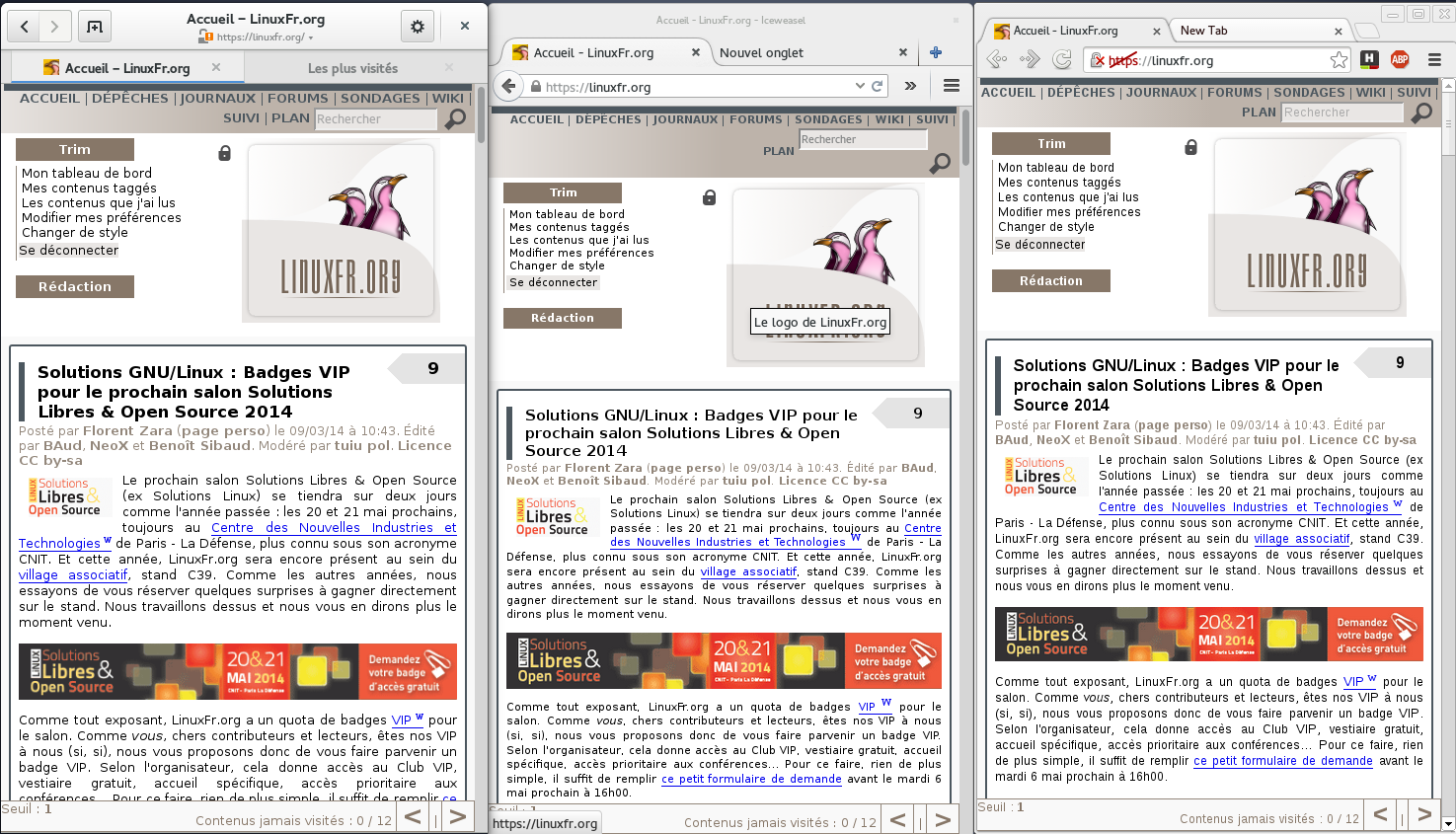Image resolution: width=1456 pixels, height=834 pixels.
Task: Click the Trim button in the left window
Action: pyautogui.click(x=75, y=149)
